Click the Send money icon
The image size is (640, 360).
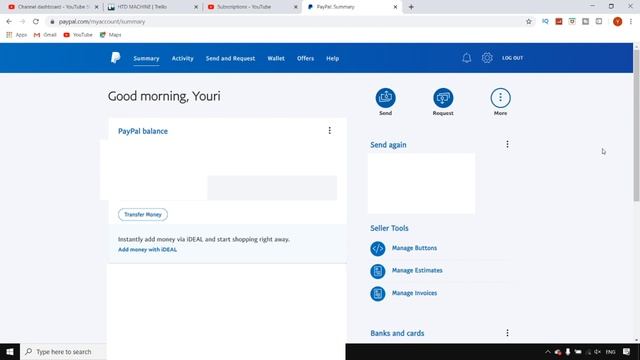click(x=385, y=98)
